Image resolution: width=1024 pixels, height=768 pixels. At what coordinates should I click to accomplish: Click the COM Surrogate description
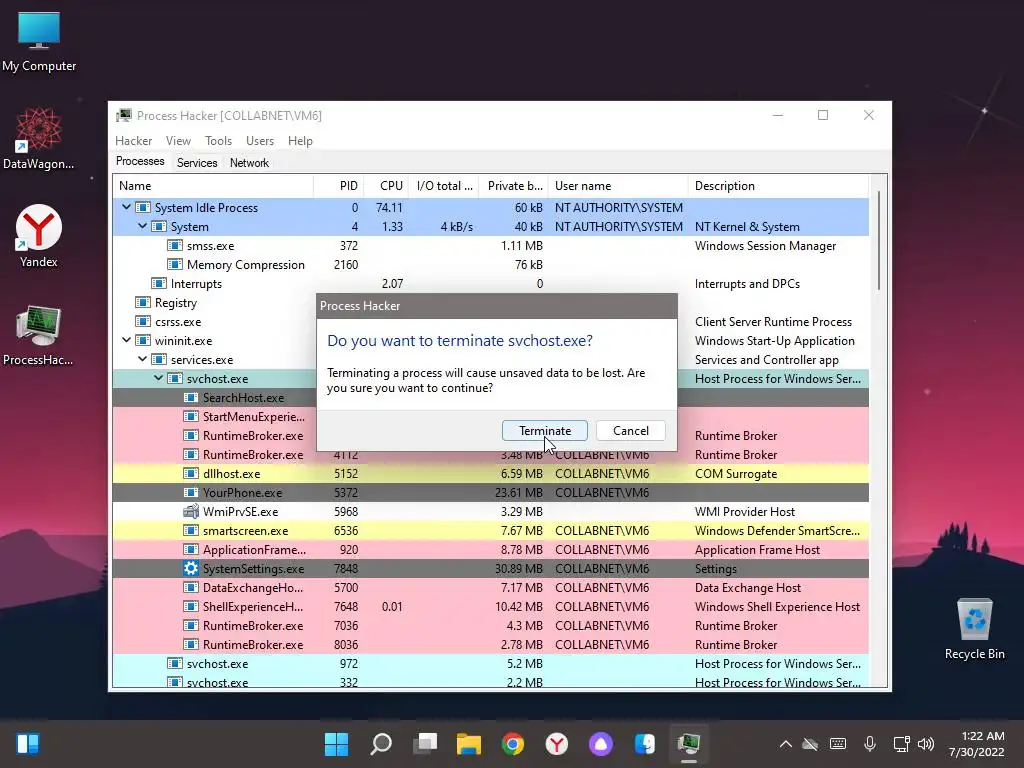(x=736, y=473)
